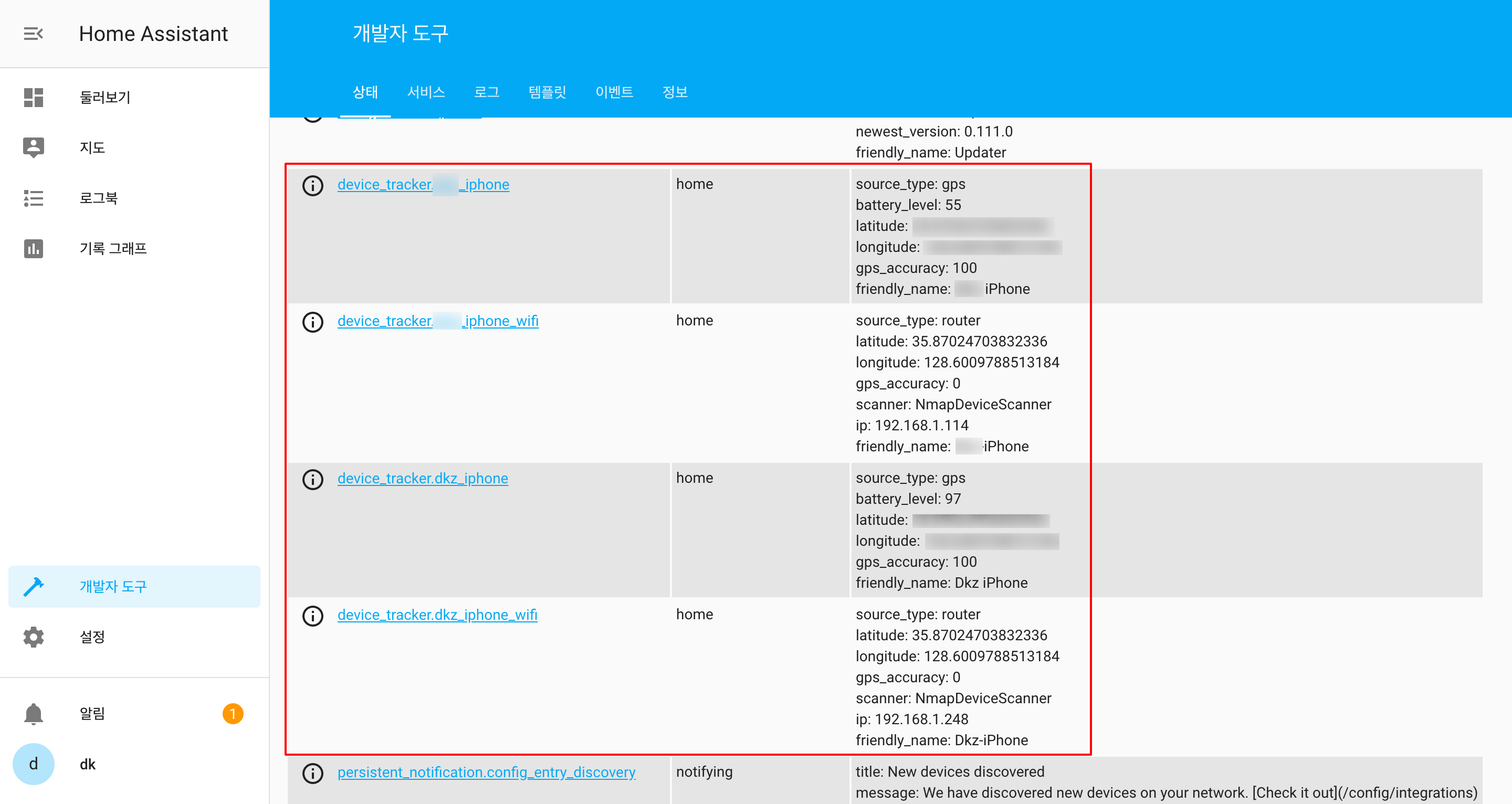Viewport: 1512px width, 804px height.
Task: Click info icon for dkz_iphone_wifi entity
Action: tap(313, 616)
